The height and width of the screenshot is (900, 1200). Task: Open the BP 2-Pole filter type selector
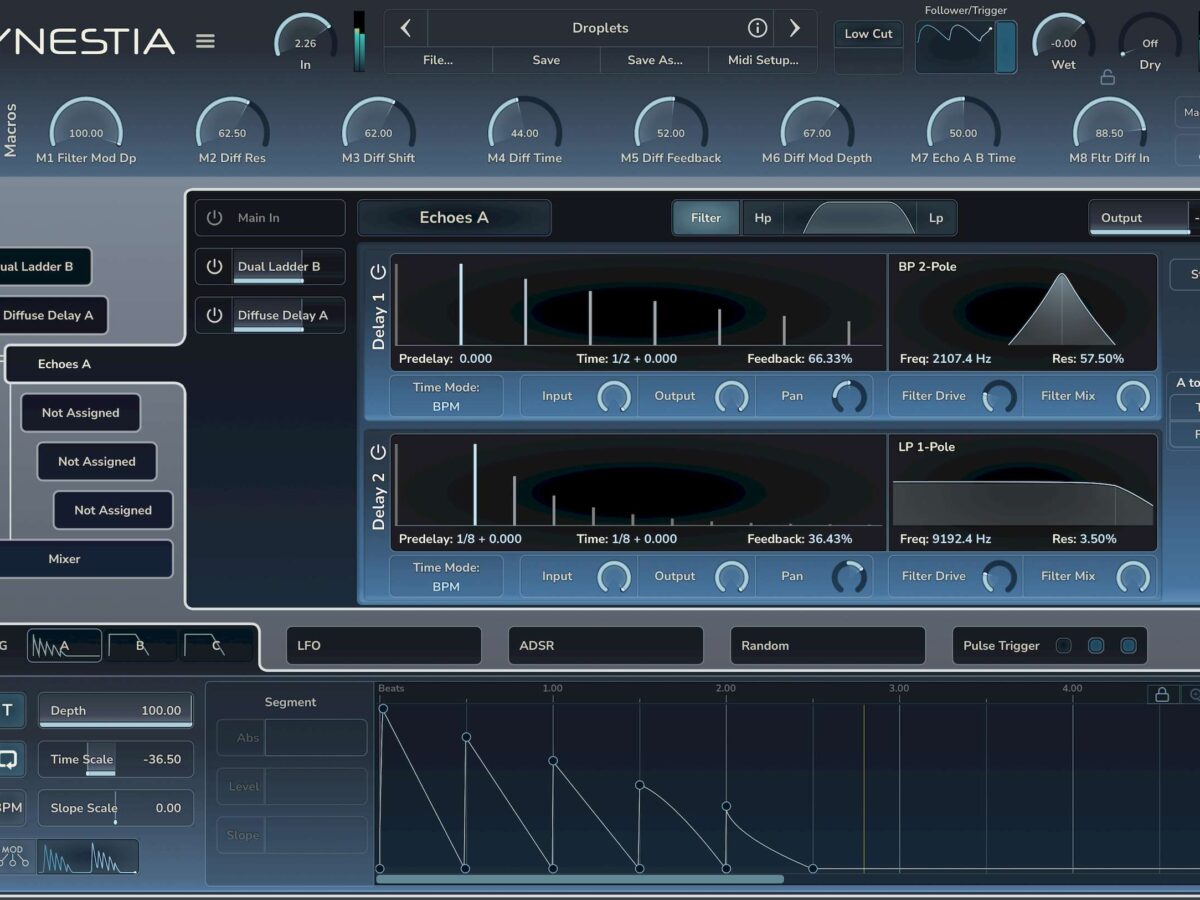tap(927, 267)
